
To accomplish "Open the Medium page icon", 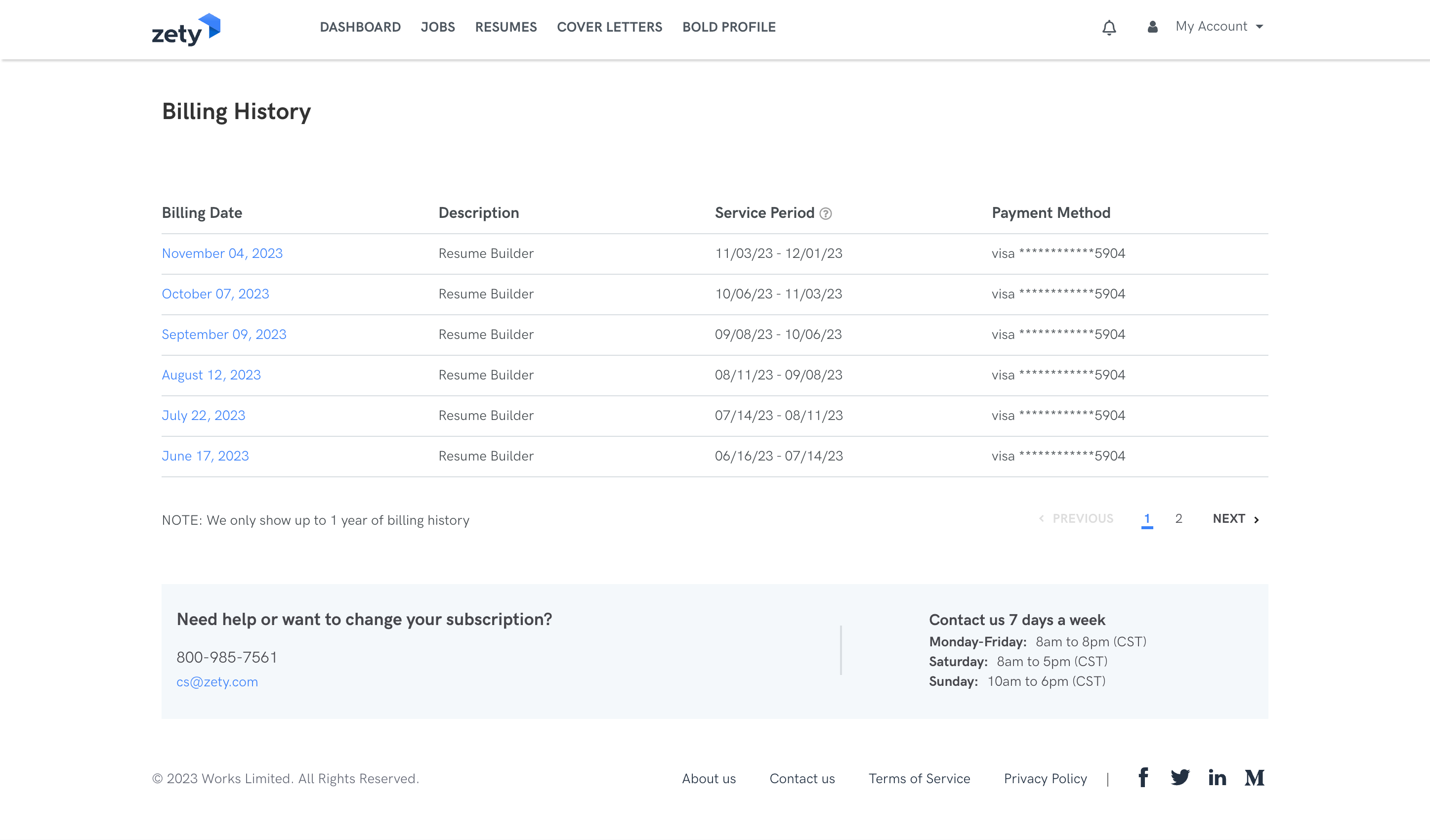I will 1254,778.
